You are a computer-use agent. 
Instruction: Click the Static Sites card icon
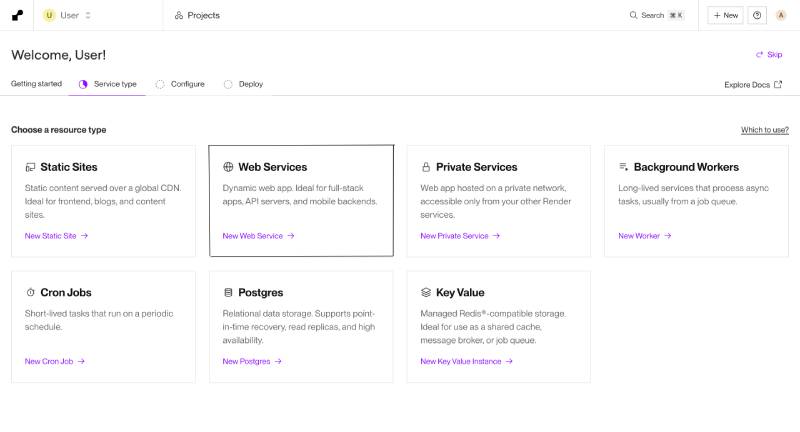coord(31,167)
